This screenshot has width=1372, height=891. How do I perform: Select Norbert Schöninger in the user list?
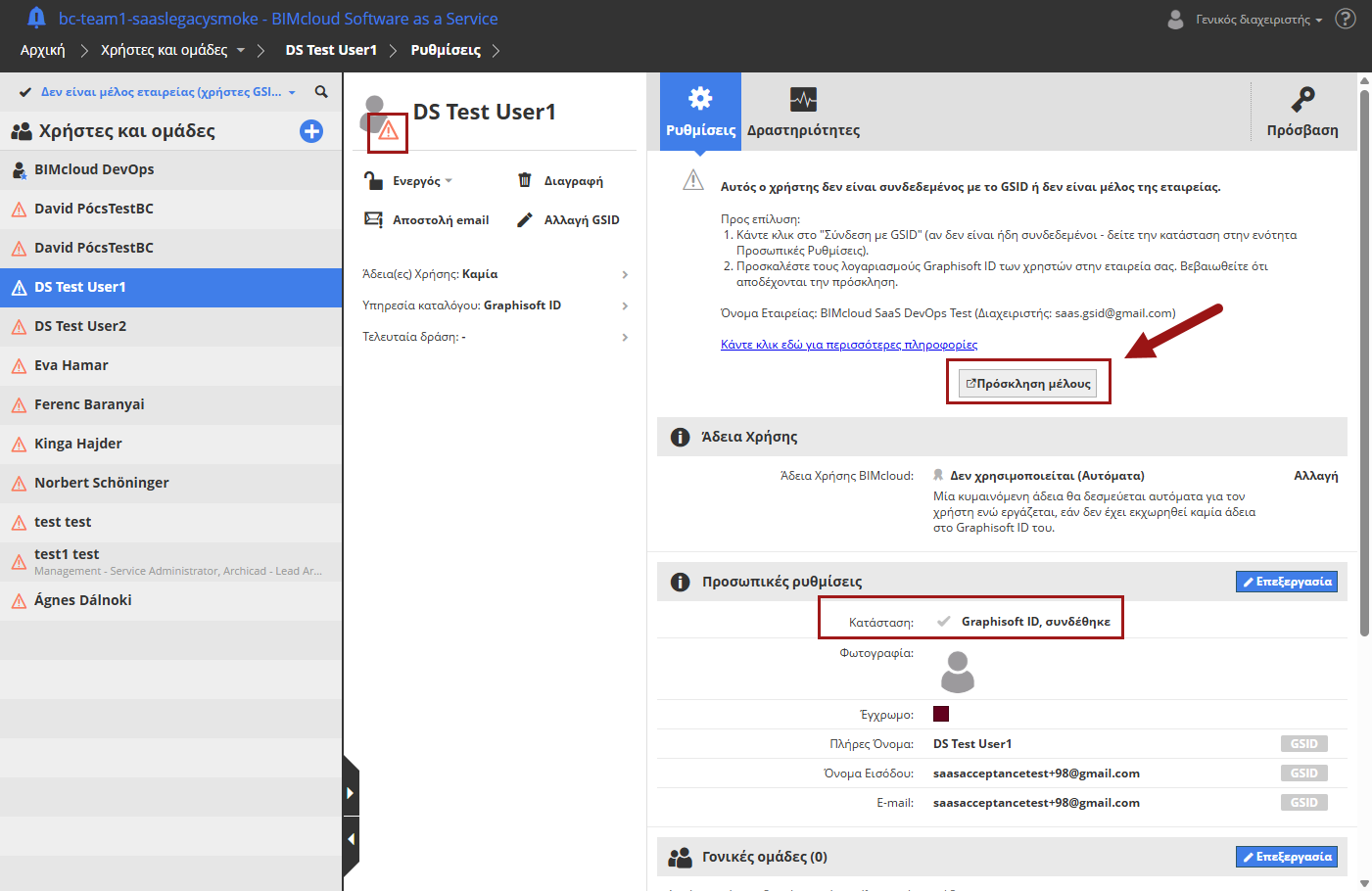[171, 483]
